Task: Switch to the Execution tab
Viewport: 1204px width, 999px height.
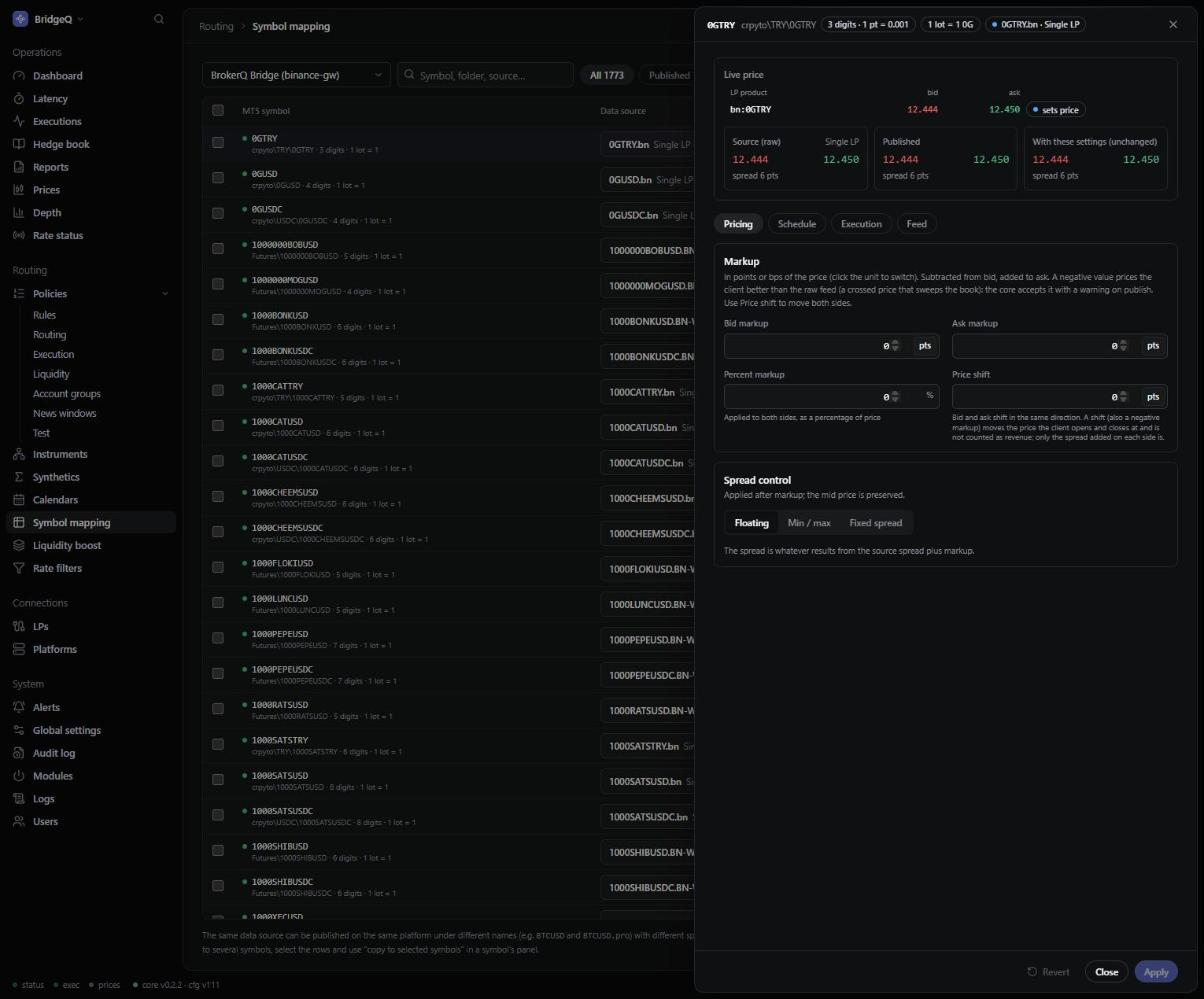Action: click(x=861, y=224)
